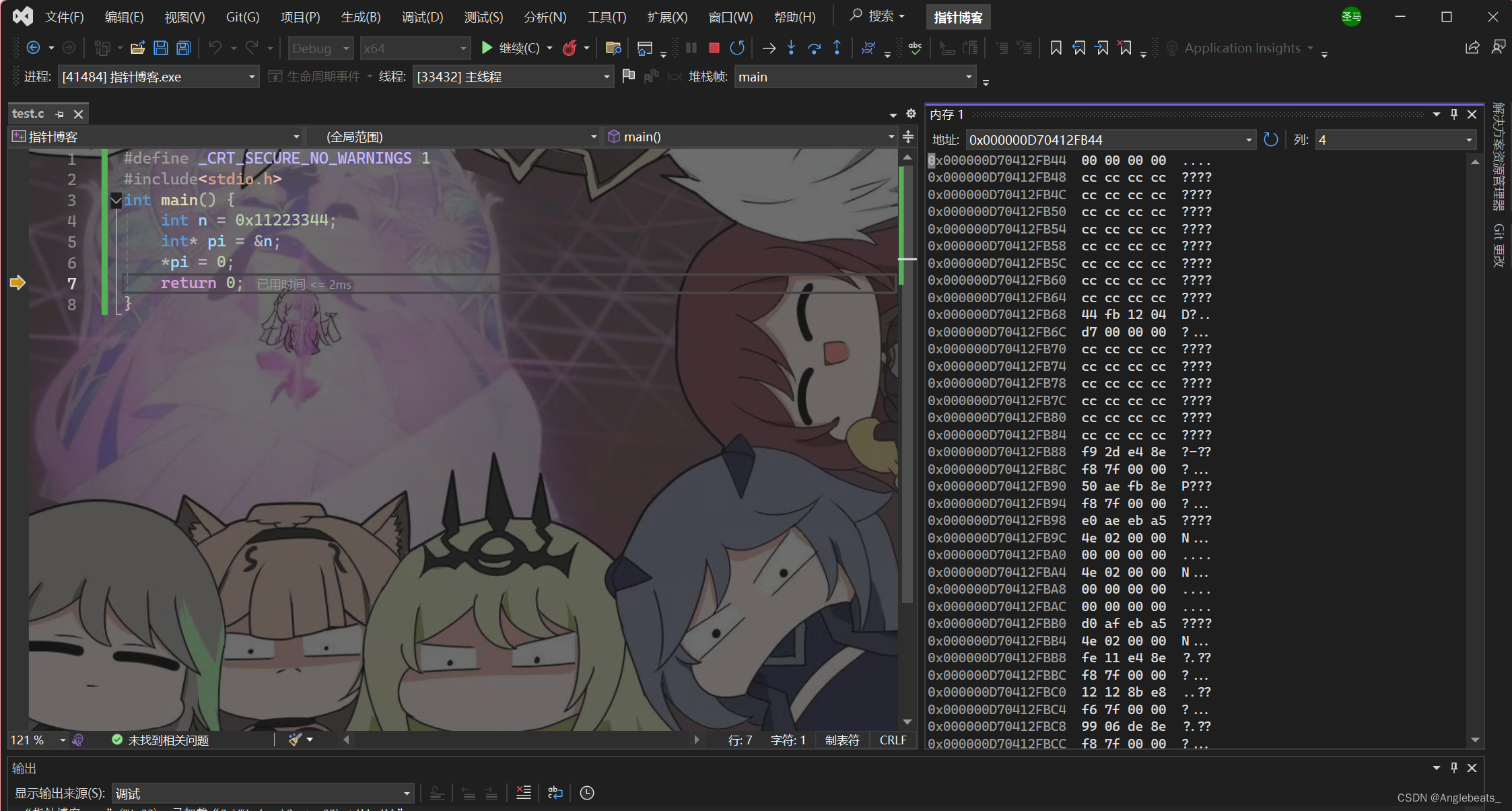Click the 未找到相关问题 status indicator
This screenshot has width=1512, height=811.
click(161, 740)
